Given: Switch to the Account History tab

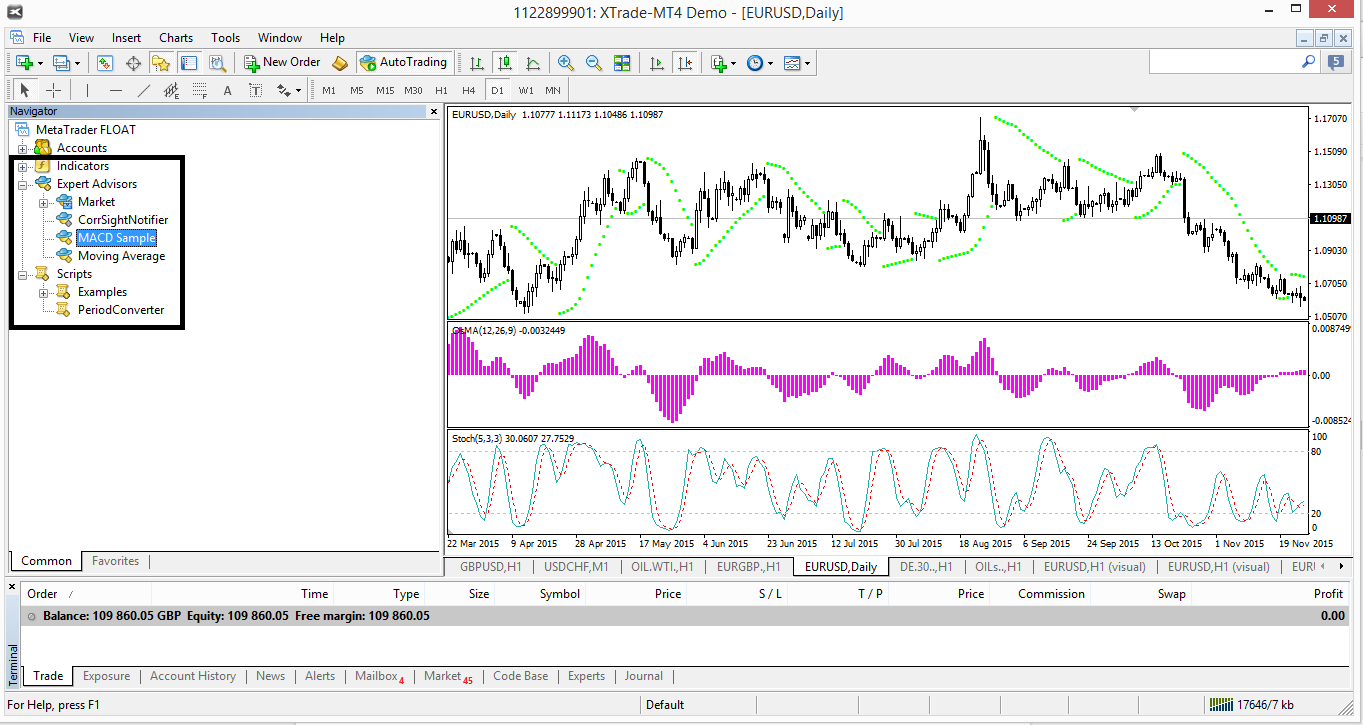Looking at the screenshot, I should pyautogui.click(x=193, y=676).
